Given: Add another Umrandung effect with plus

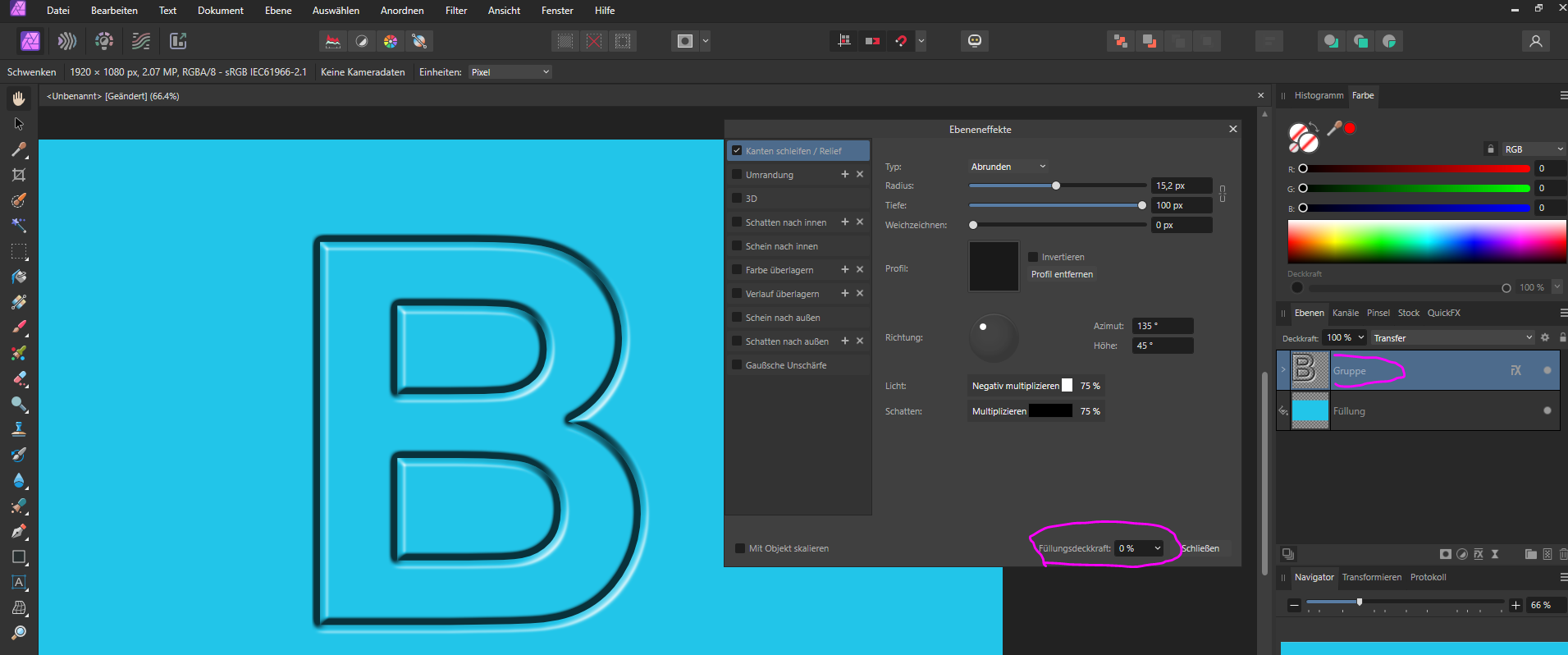Looking at the screenshot, I should [844, 174].
